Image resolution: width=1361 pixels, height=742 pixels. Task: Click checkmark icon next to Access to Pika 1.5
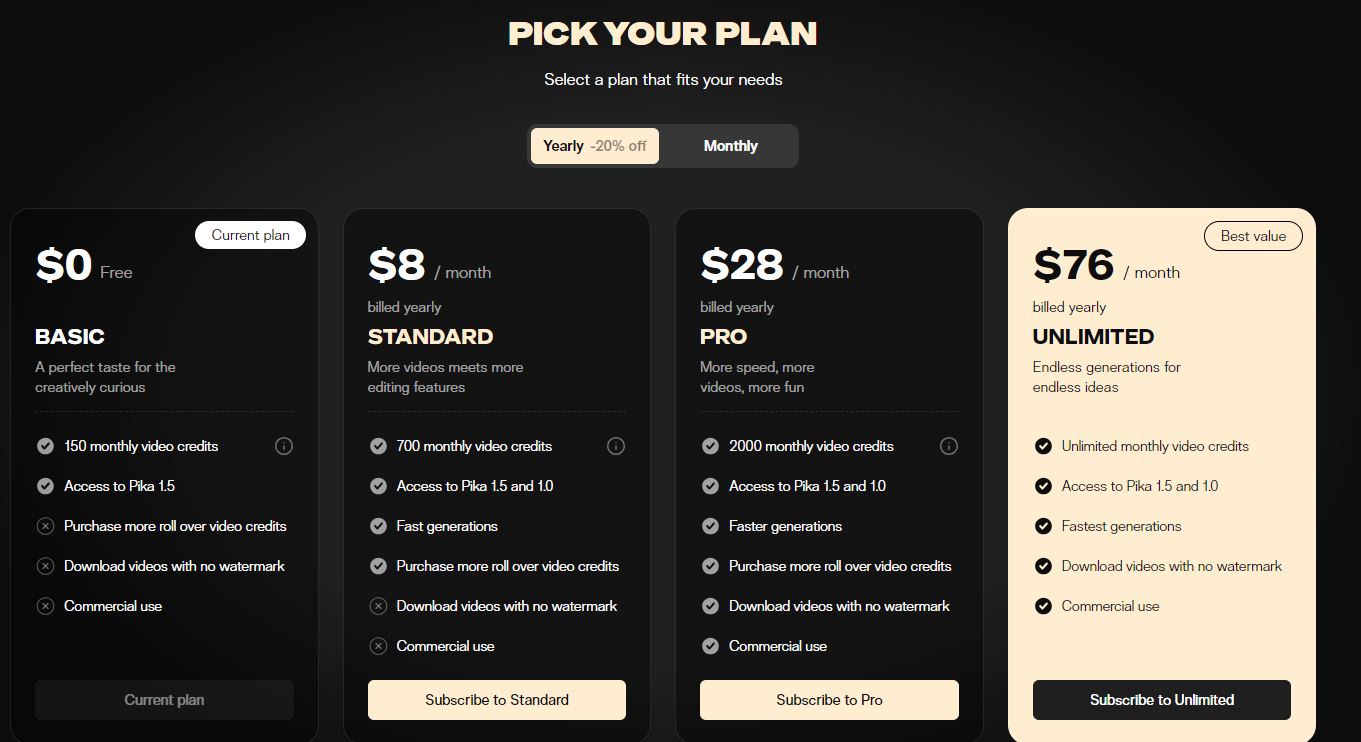(x=45, y=486)
